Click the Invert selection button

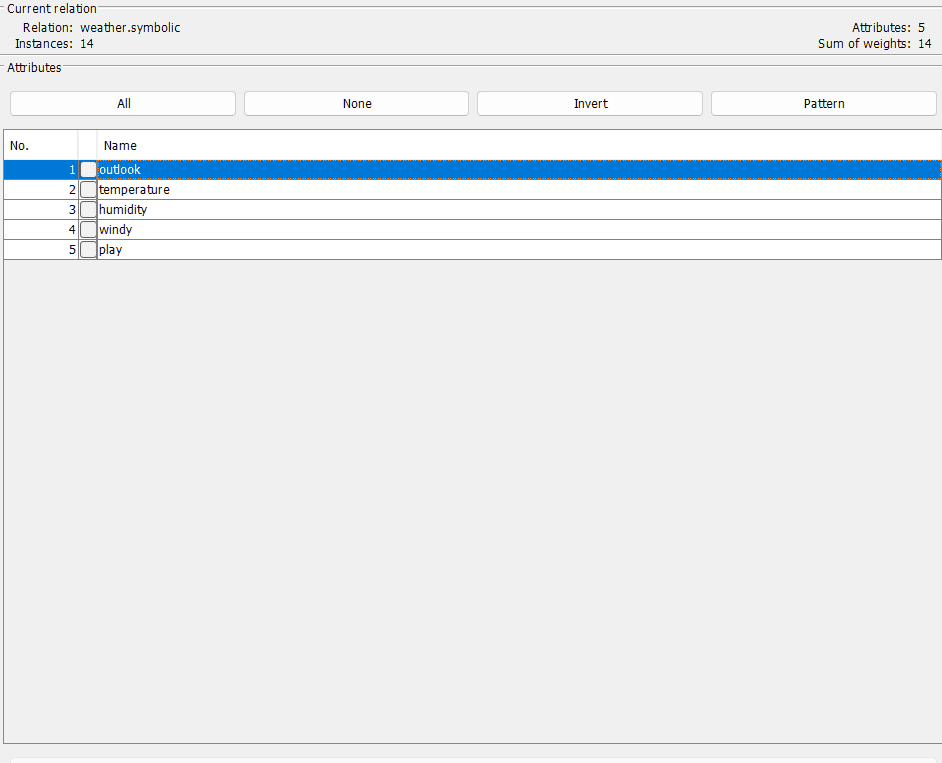[x=590, y=103]
